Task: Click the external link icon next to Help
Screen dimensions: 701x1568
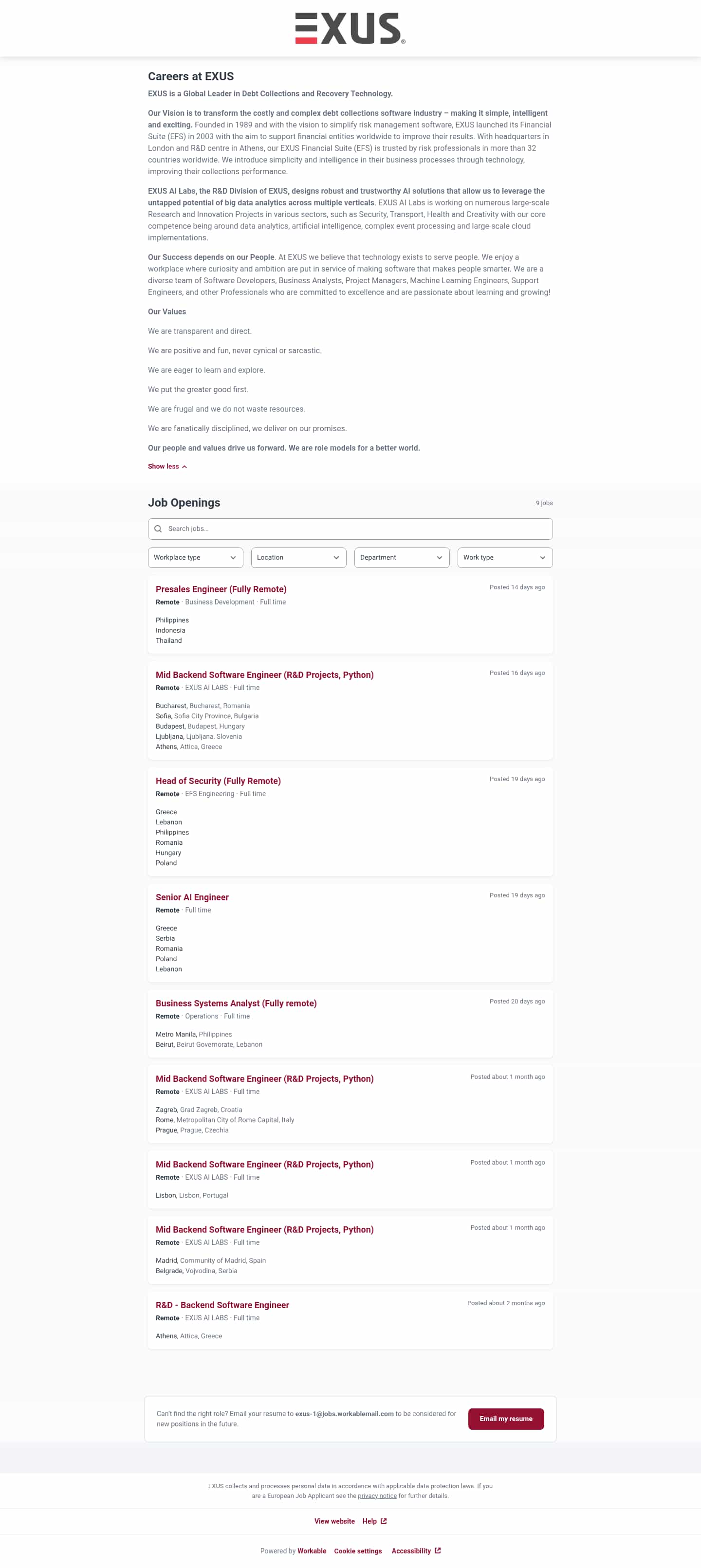Action: [384, 1521]
